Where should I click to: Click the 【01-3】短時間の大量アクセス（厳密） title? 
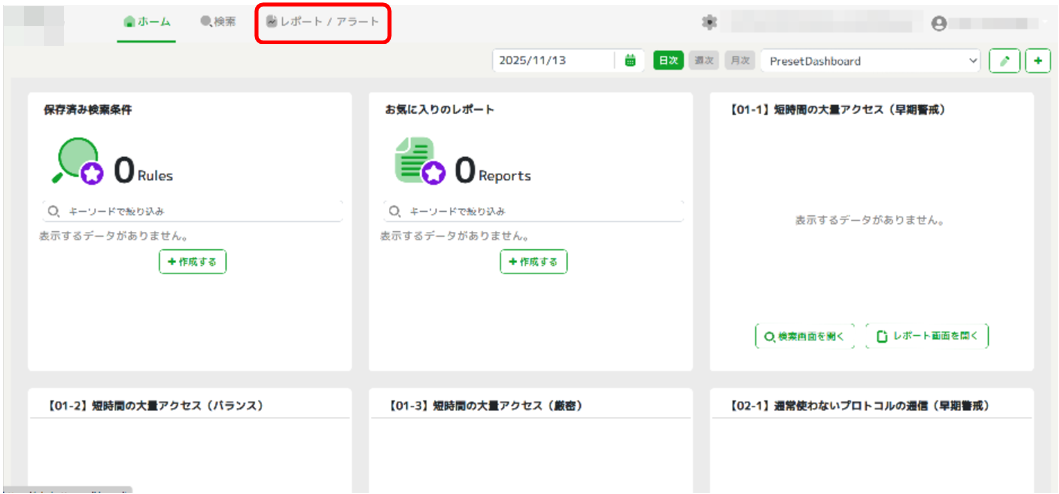point(486,405)
